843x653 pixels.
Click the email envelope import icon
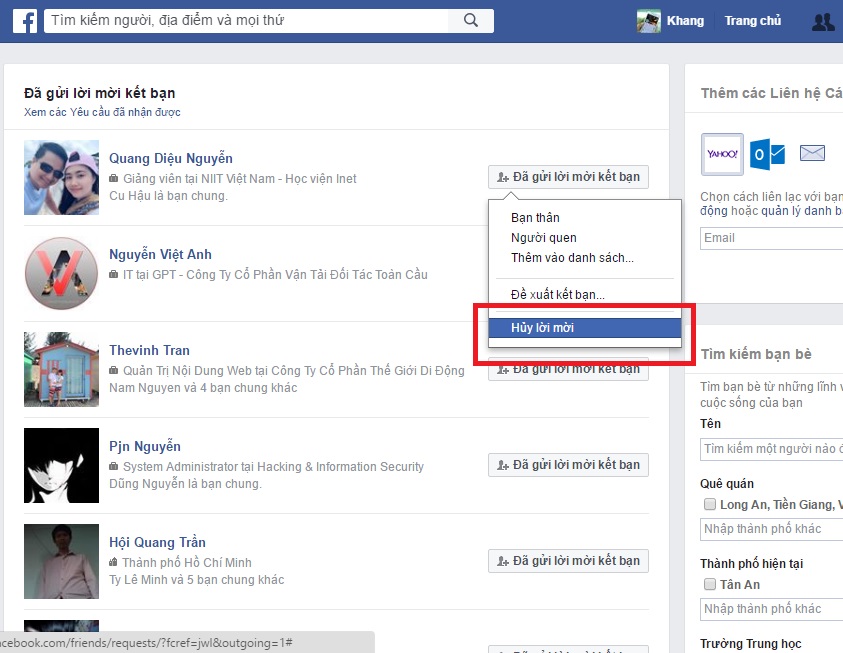(810, 152)
